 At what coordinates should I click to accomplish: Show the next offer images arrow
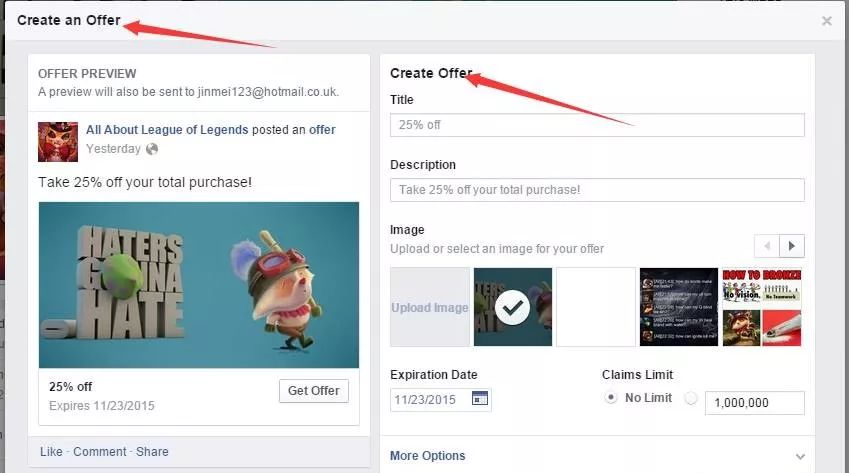[792, 246]
